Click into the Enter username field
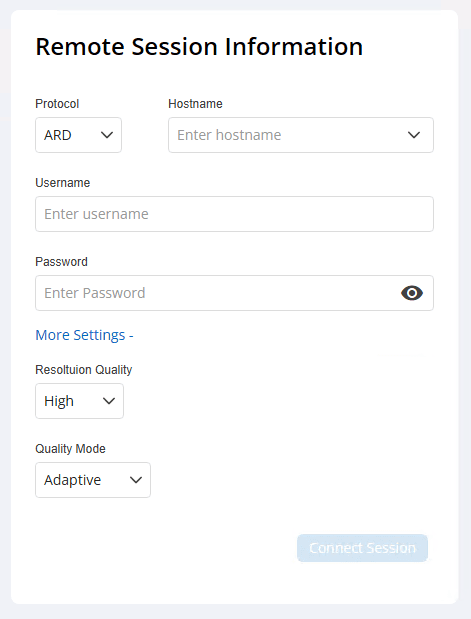Screen dimensions: 471x619 (x=235, y=214)
